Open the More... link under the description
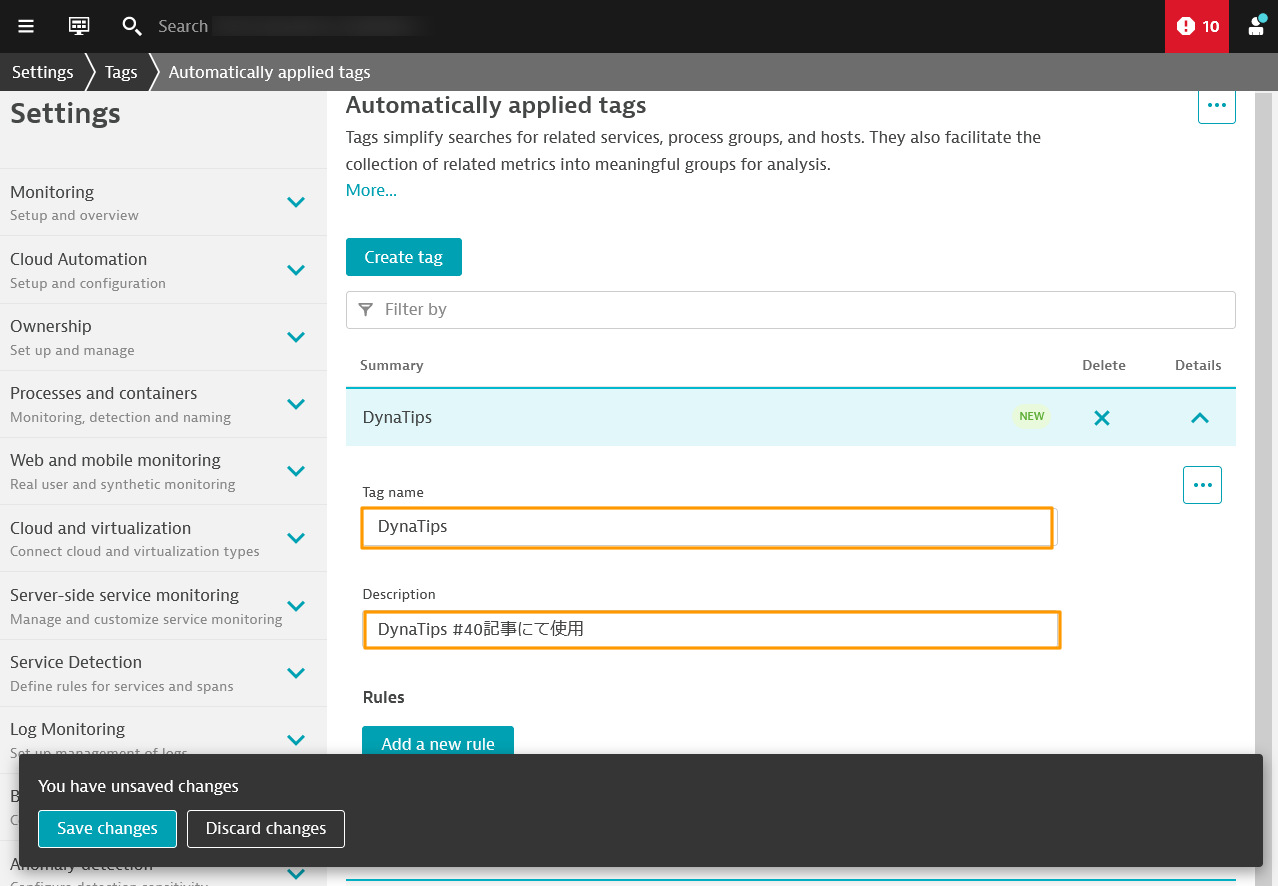The height and width of the screenshot is (886, 1278). pyautogui.click(x=370, y=190)
